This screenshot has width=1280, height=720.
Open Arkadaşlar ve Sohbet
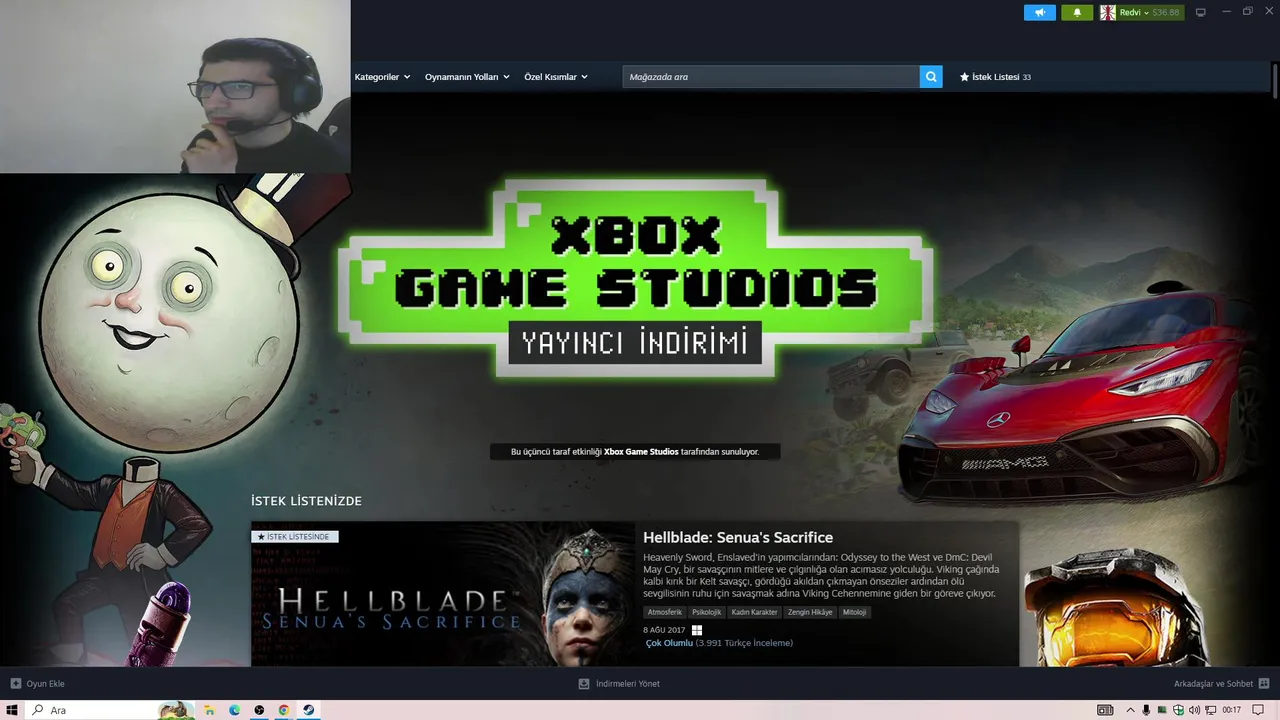coord(1213,684)
